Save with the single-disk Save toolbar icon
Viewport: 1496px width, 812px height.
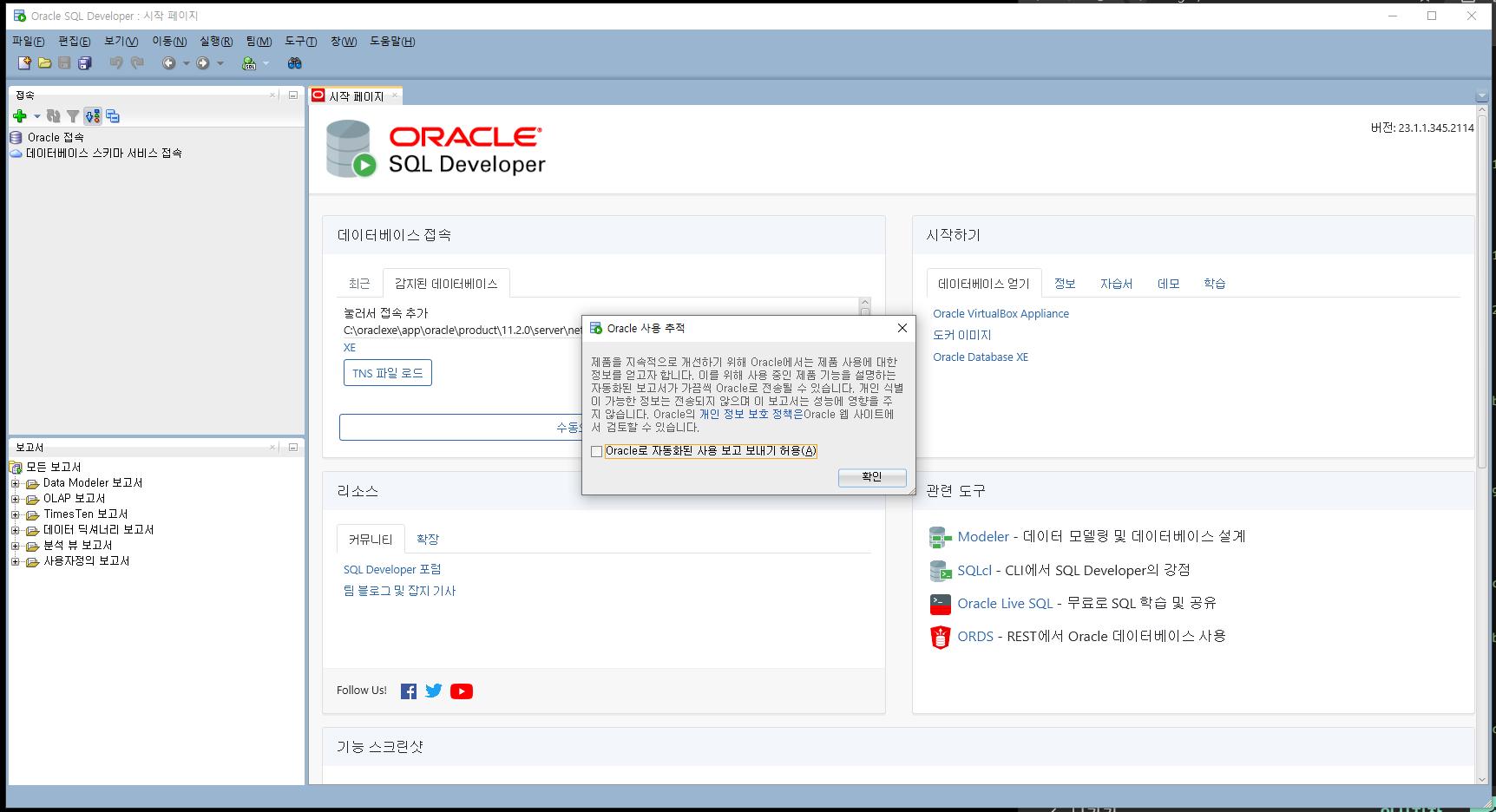click(64, 63)
